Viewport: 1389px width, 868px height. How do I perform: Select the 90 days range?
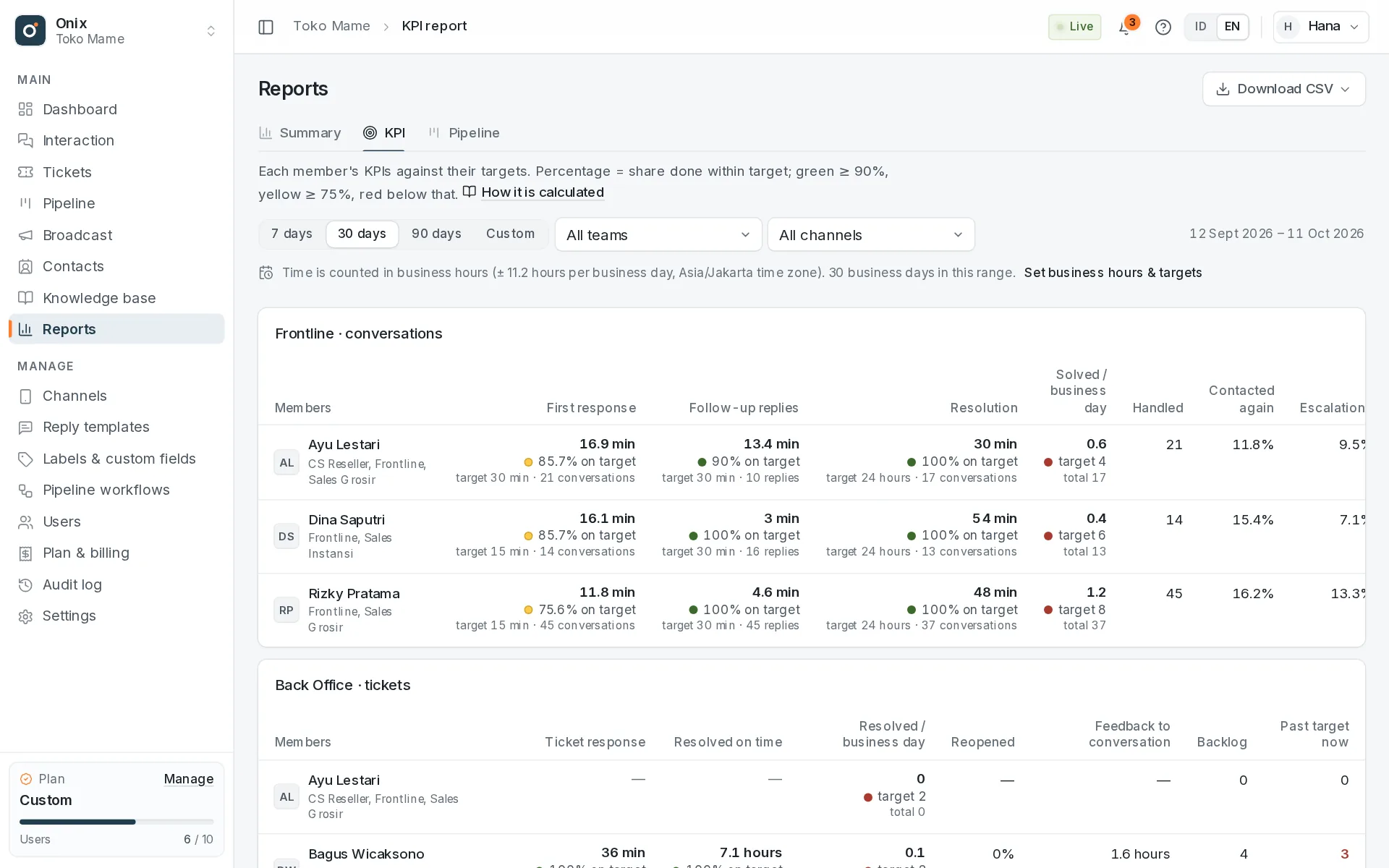436,234
